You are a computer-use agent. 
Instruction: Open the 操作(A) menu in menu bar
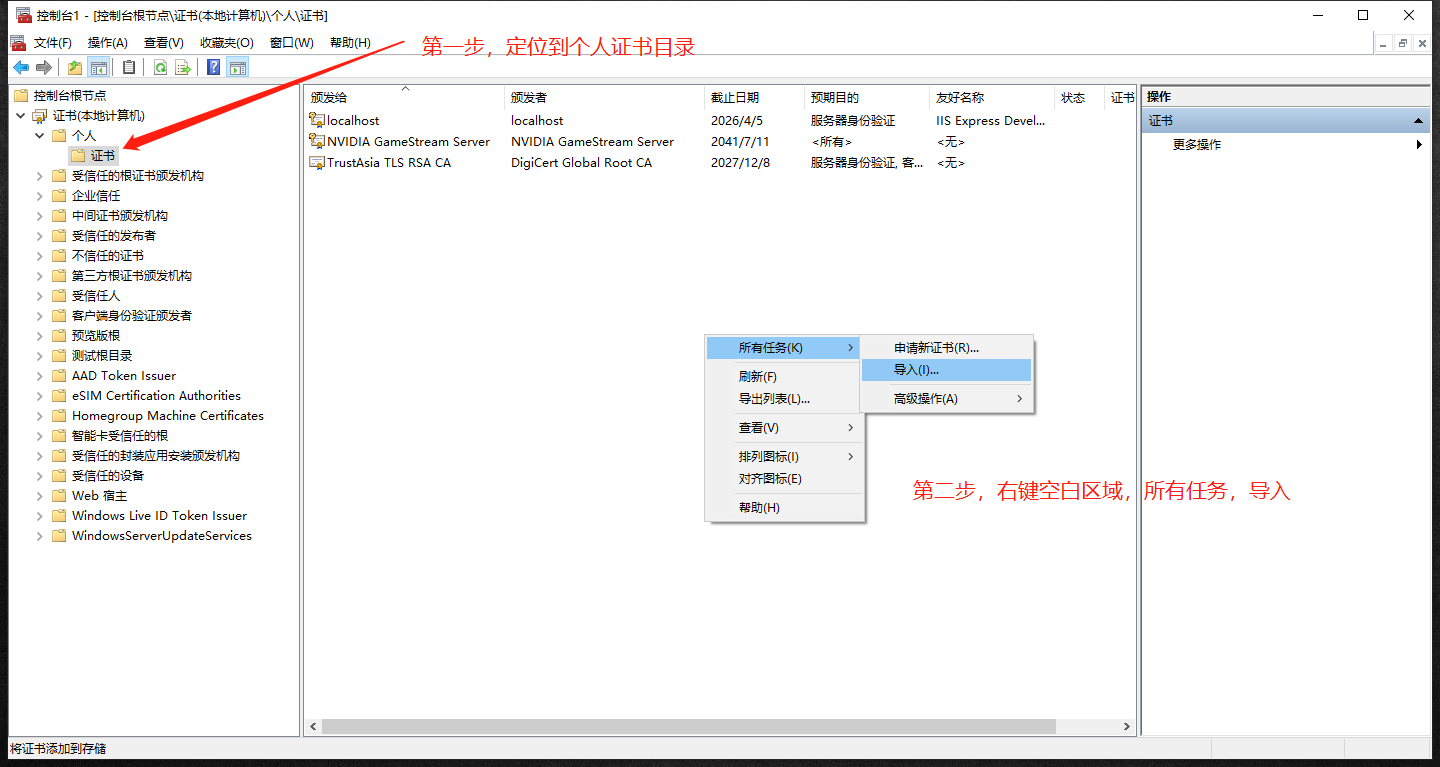pyautogui.click(x=107, y=43)
